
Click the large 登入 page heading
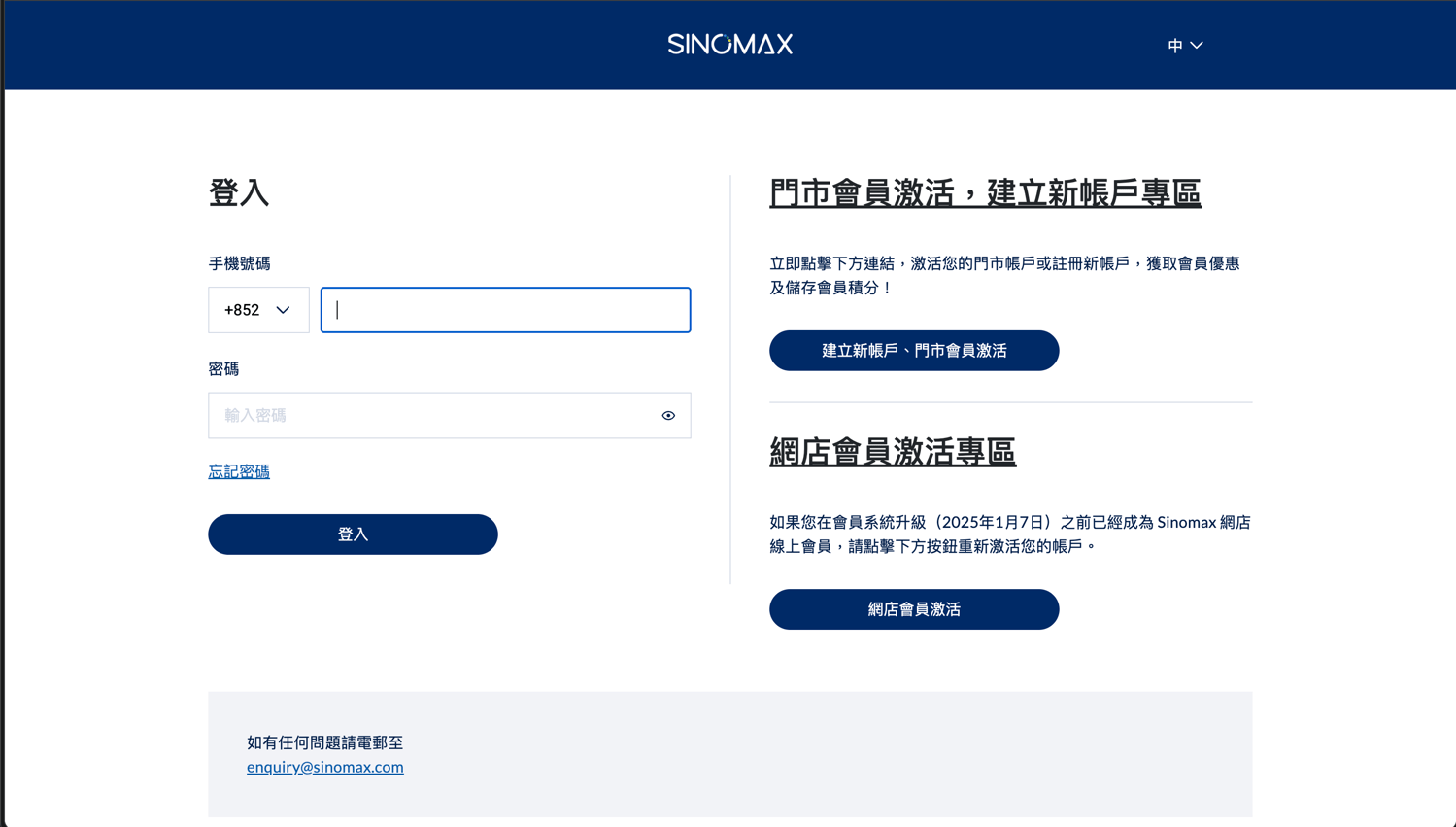(x=238, y=192)
